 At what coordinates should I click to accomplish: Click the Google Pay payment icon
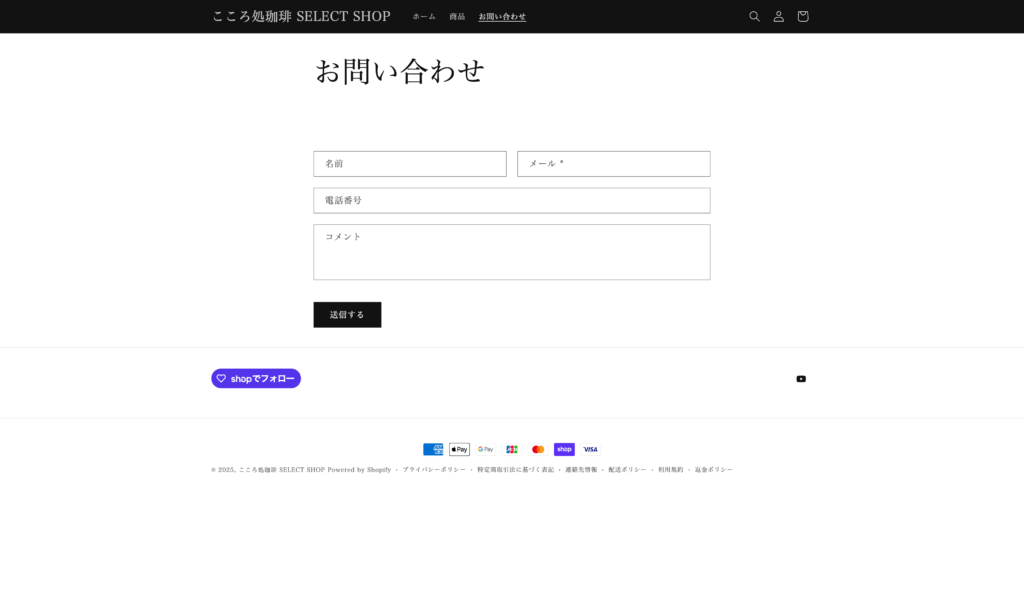pyautogui.click(x=485, y=449)
